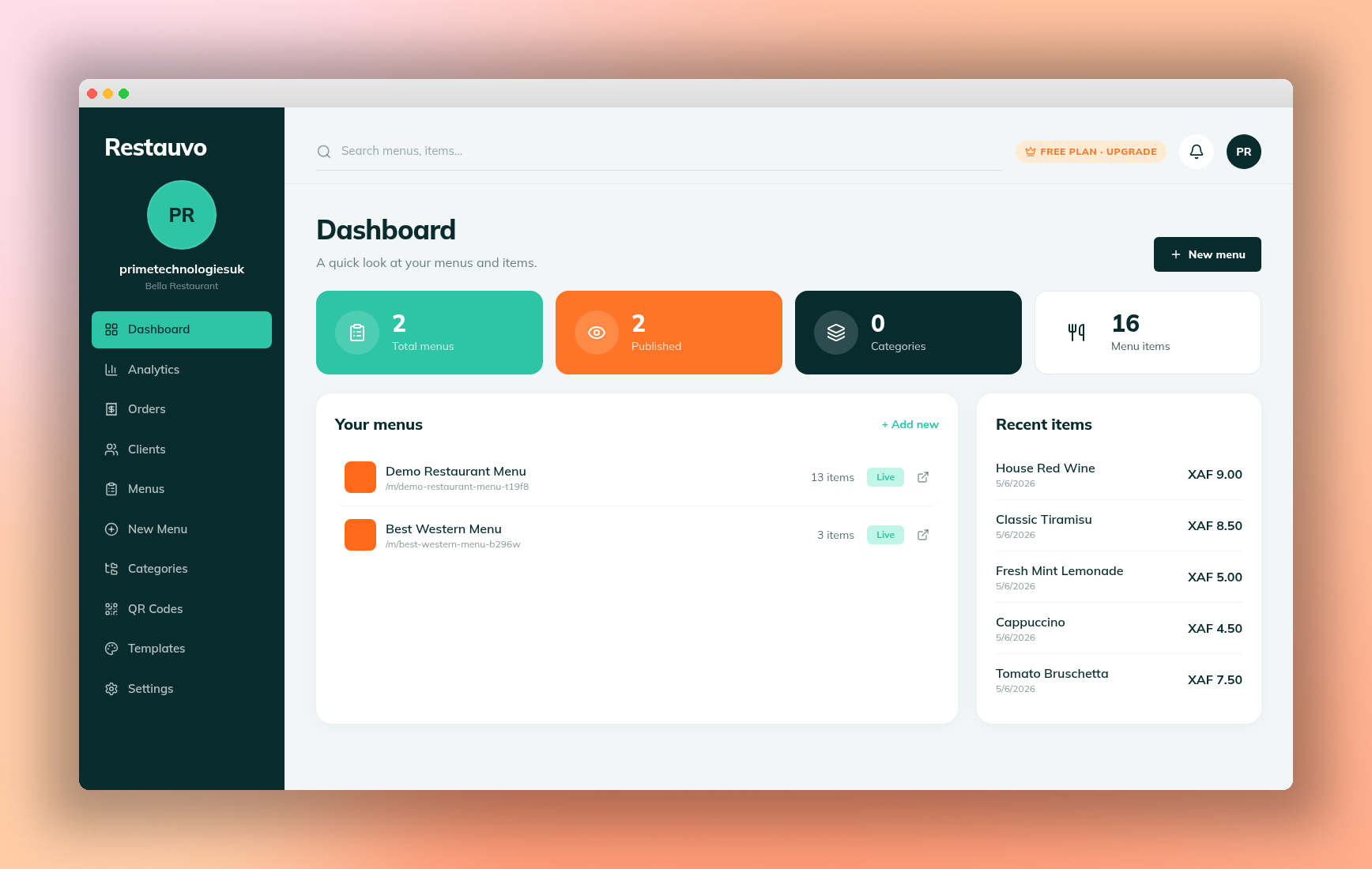Open Demo Restaurant Menu external link icon

pyautogui.click(x=923, y=477)
